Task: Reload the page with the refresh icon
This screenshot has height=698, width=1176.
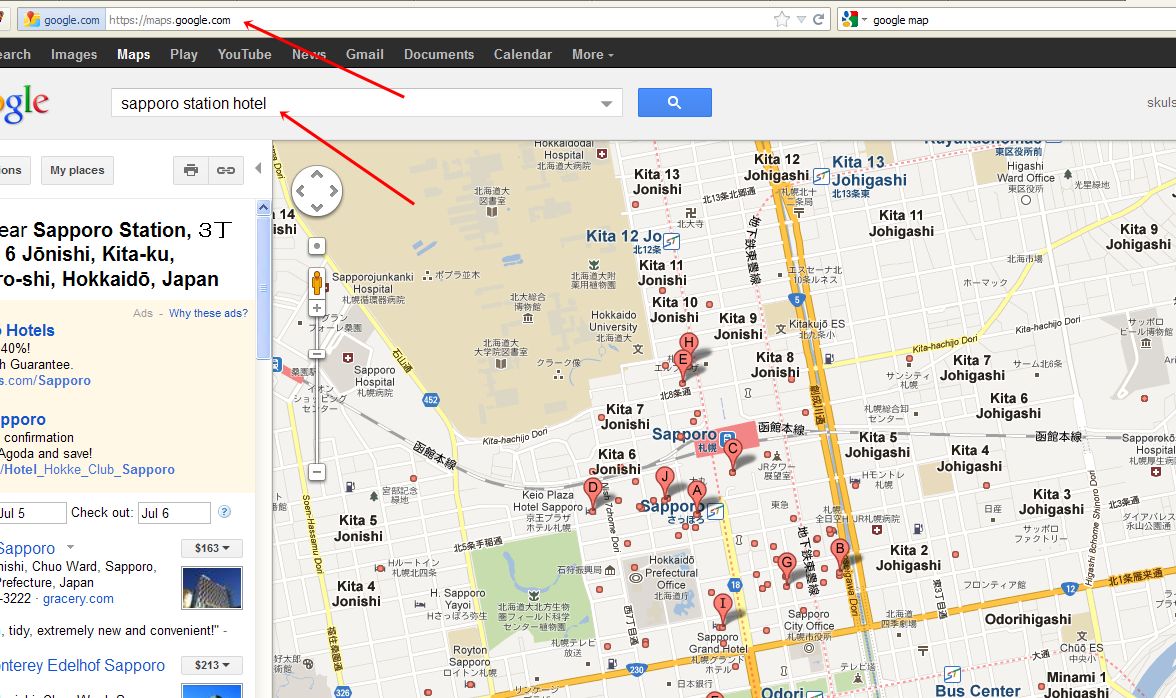Action: pos(819,19)
